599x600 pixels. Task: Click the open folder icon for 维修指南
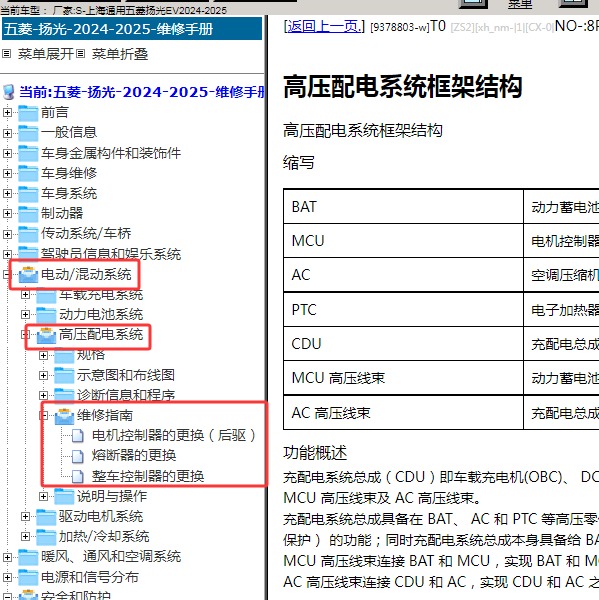click(64, 416)
